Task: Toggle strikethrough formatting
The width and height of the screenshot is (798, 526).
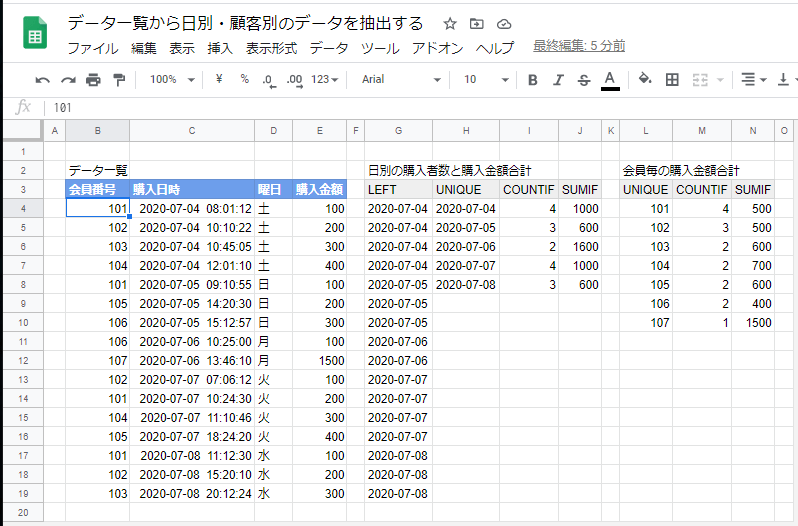Action: [584, 80]
